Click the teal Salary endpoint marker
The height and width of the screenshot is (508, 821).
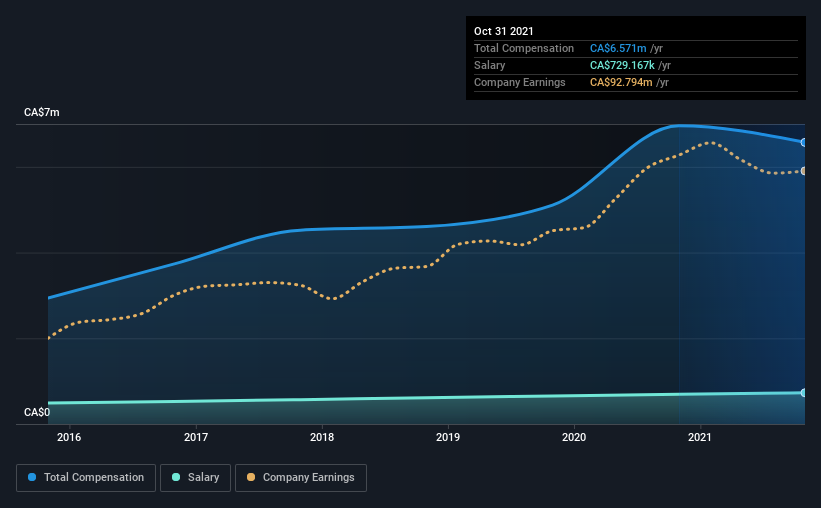point(803,393)
